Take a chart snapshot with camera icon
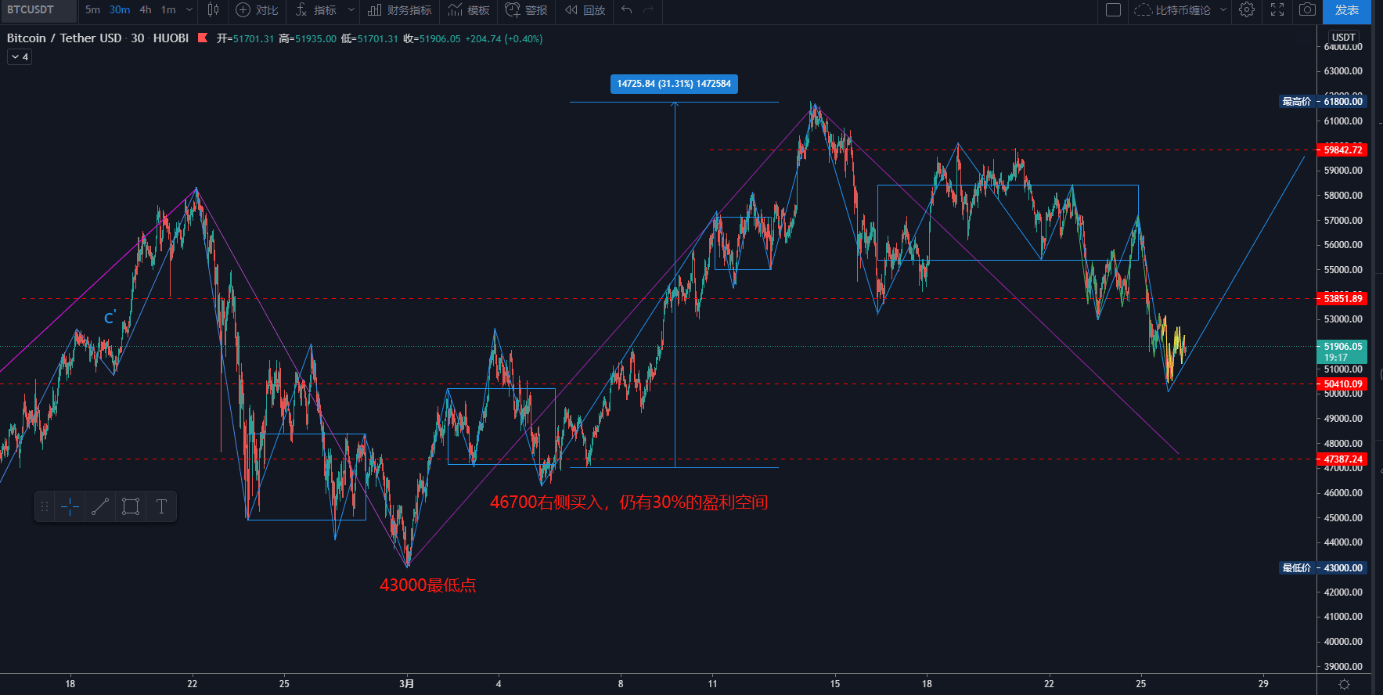The width and height of the screenshot is (1383, 695). click(1306, 10)
